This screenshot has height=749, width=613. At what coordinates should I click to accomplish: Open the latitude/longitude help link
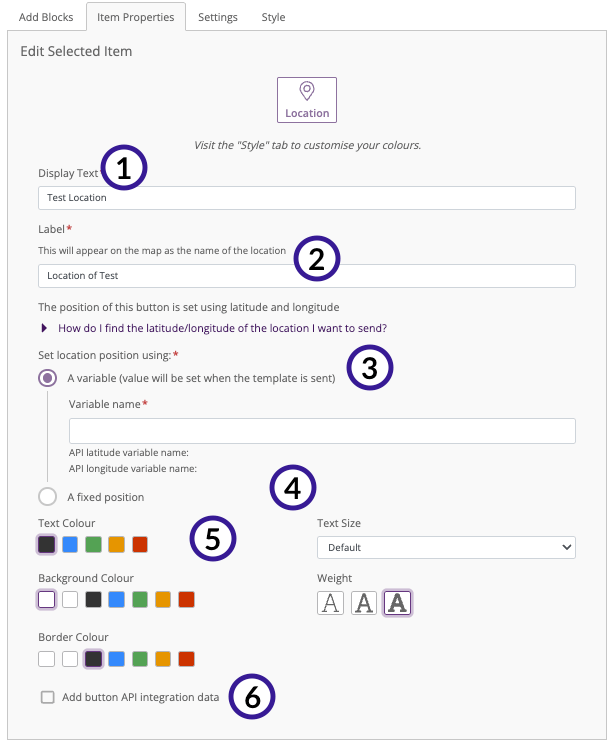223,328
